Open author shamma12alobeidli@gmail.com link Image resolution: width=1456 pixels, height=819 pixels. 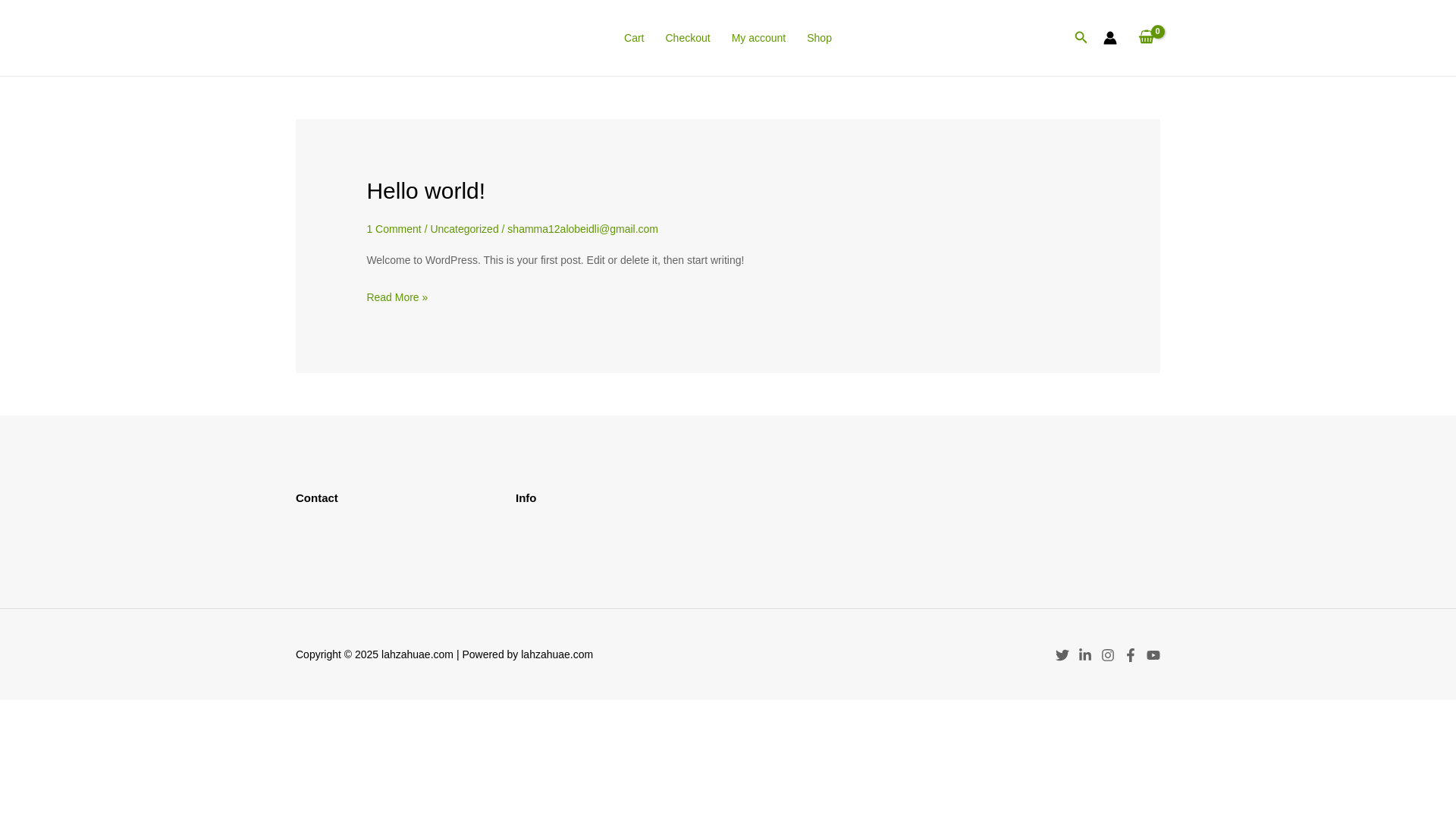pyautogui.click(x=582, y=229)
